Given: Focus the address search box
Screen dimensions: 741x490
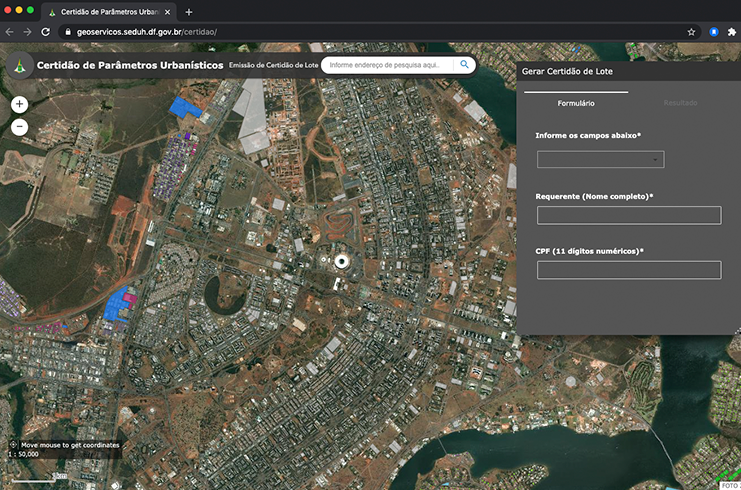Looking at the screenshot, I should [387, 65].
